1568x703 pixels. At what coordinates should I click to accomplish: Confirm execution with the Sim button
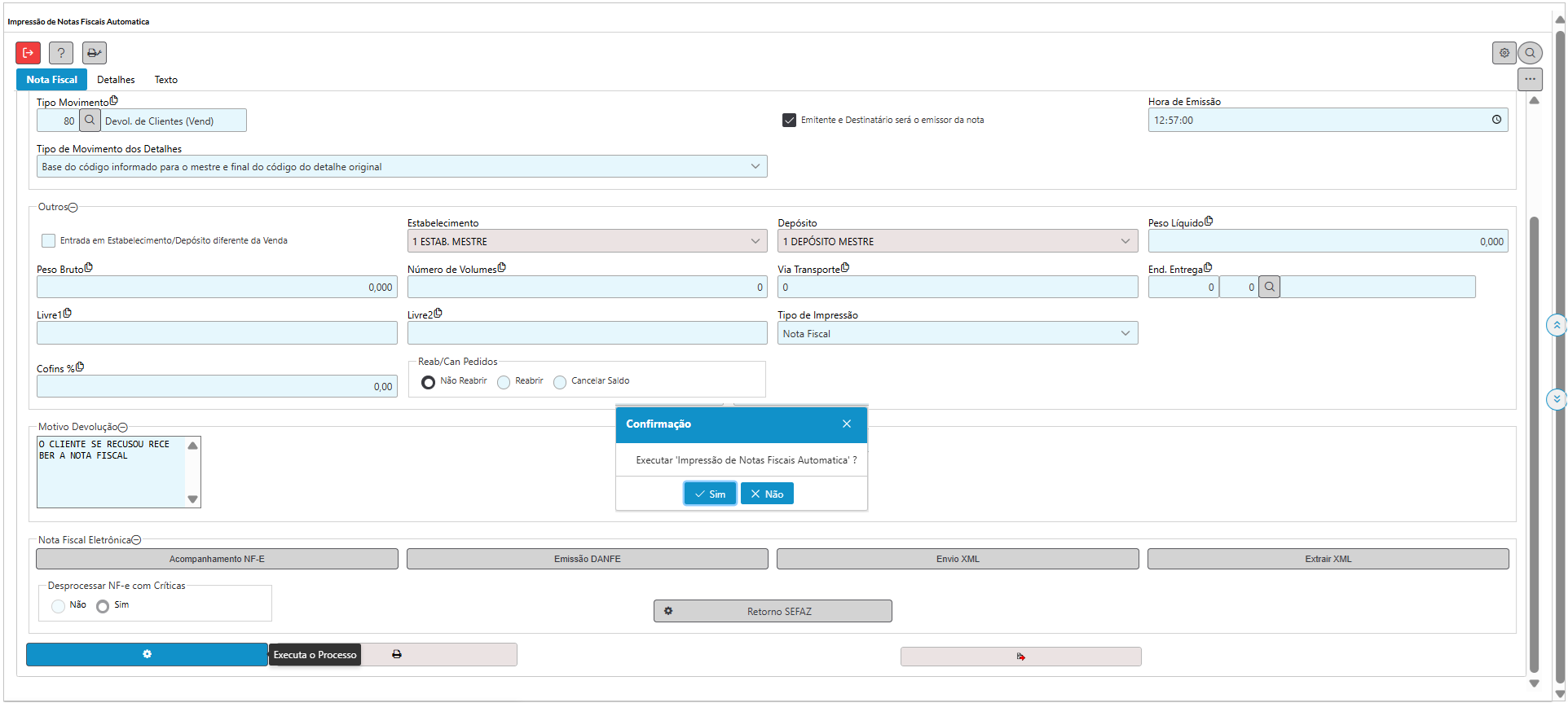710,494
